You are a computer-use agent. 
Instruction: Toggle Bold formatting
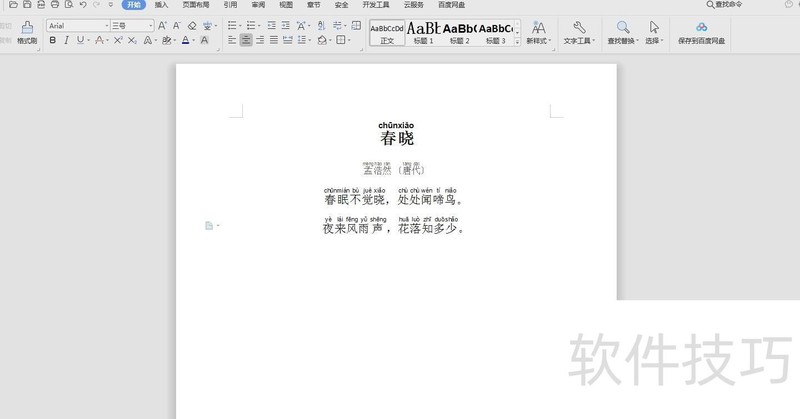(53, 40)
